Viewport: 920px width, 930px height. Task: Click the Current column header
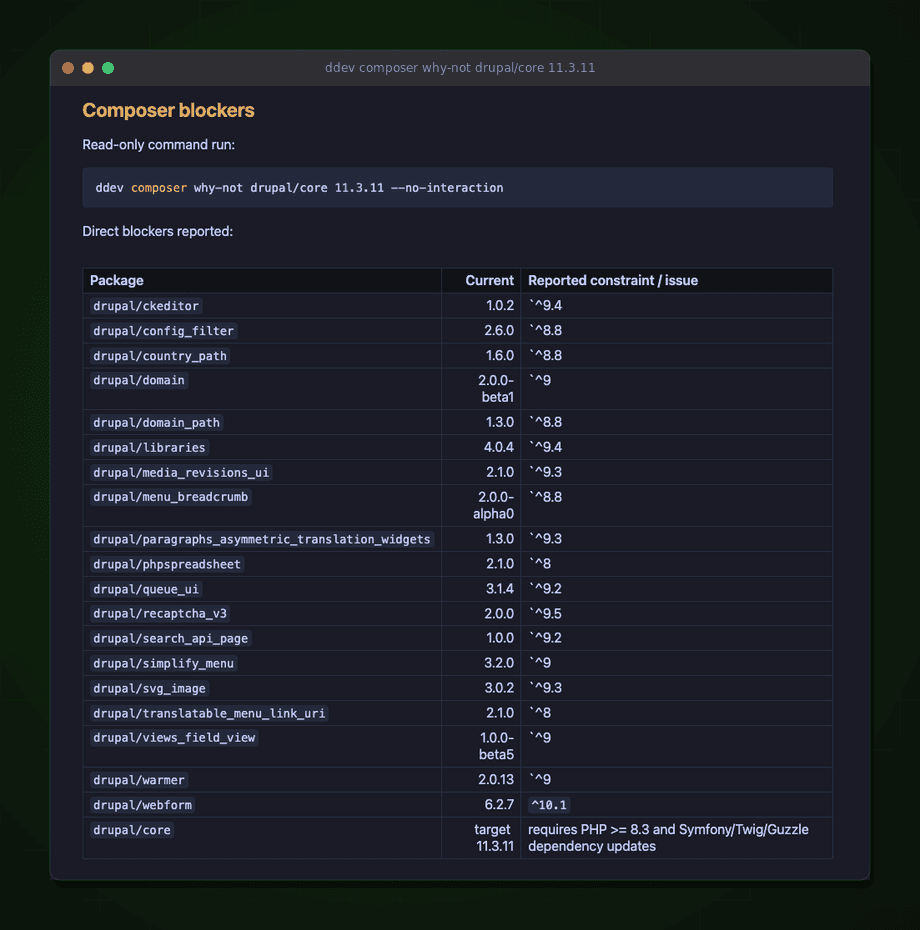(x=489, y=281)
